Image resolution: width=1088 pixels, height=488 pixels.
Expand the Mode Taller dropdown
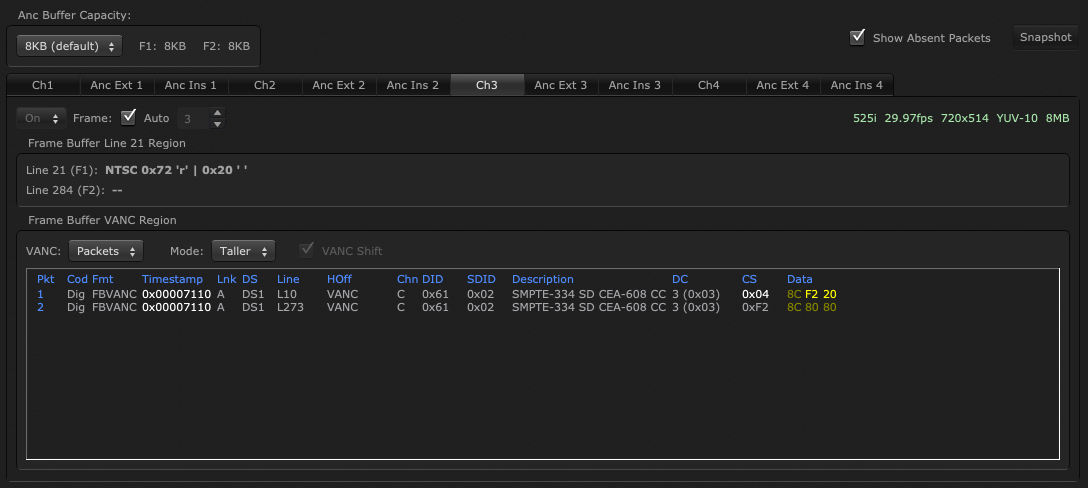[x=243, y=250]
